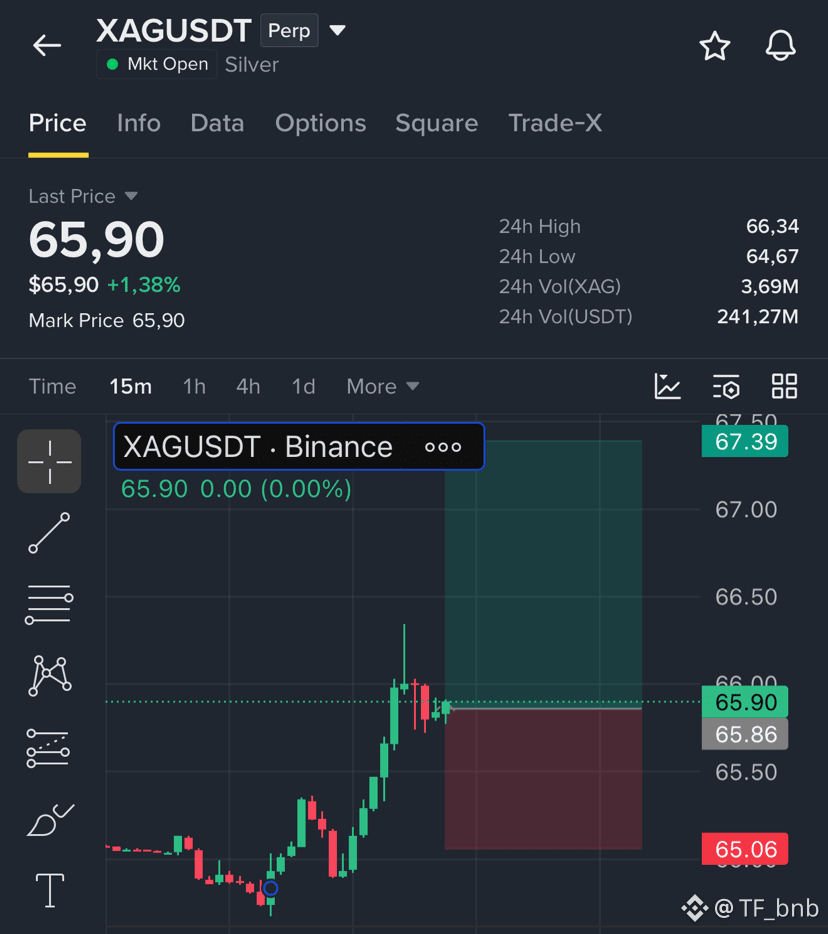
Task: Select the 15m chart interval
Action: (x=130, y=387)
